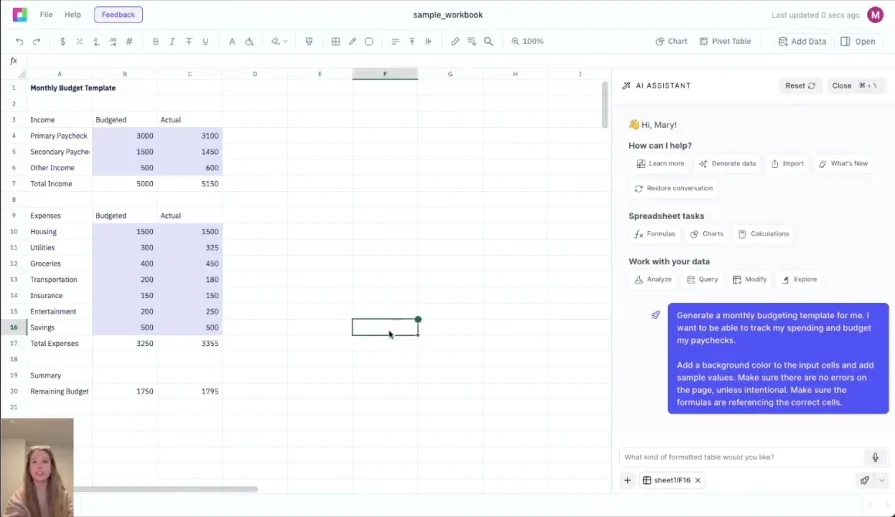The image size is (895, 517).
Task: Click the Undo arrow icon
Action: (x=19, y=42)
